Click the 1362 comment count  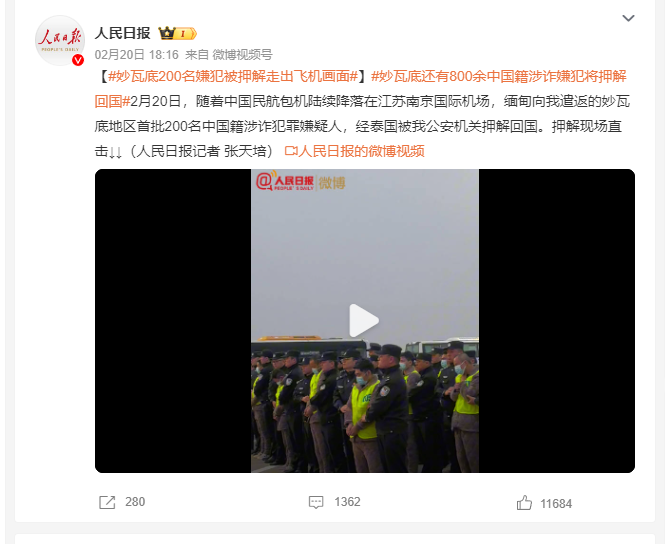[x=347, y=502]
